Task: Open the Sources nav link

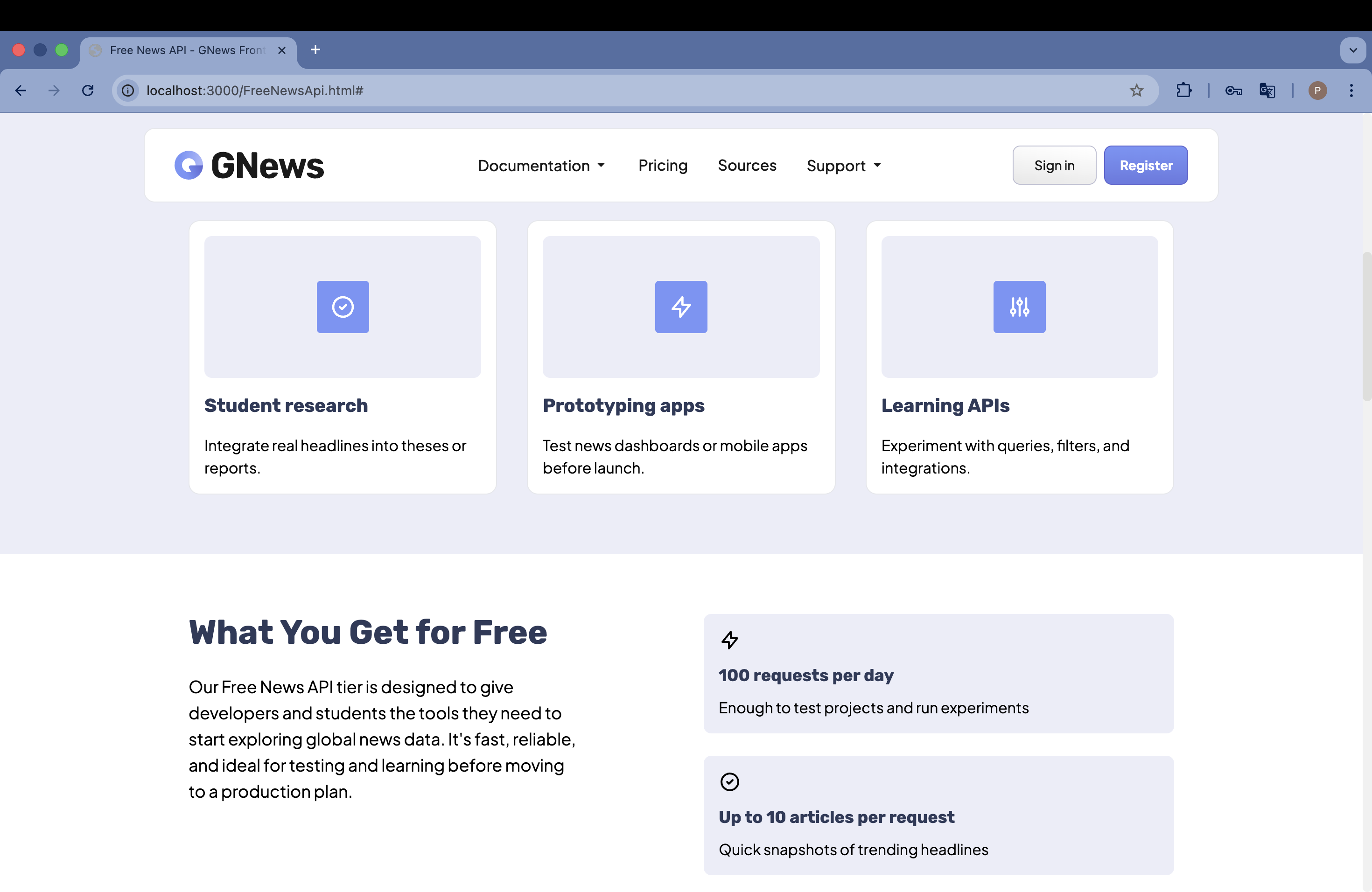Action: (x=747, y=165)
